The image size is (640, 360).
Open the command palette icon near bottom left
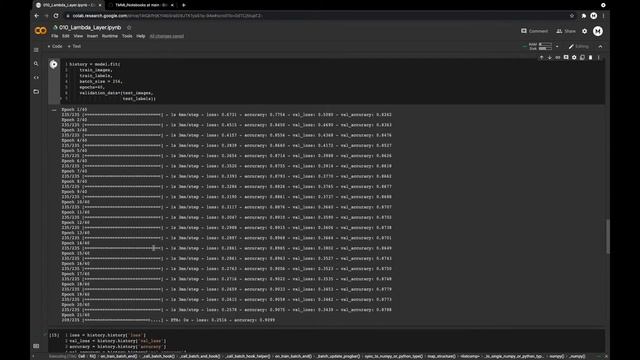(x=36, y=346)
